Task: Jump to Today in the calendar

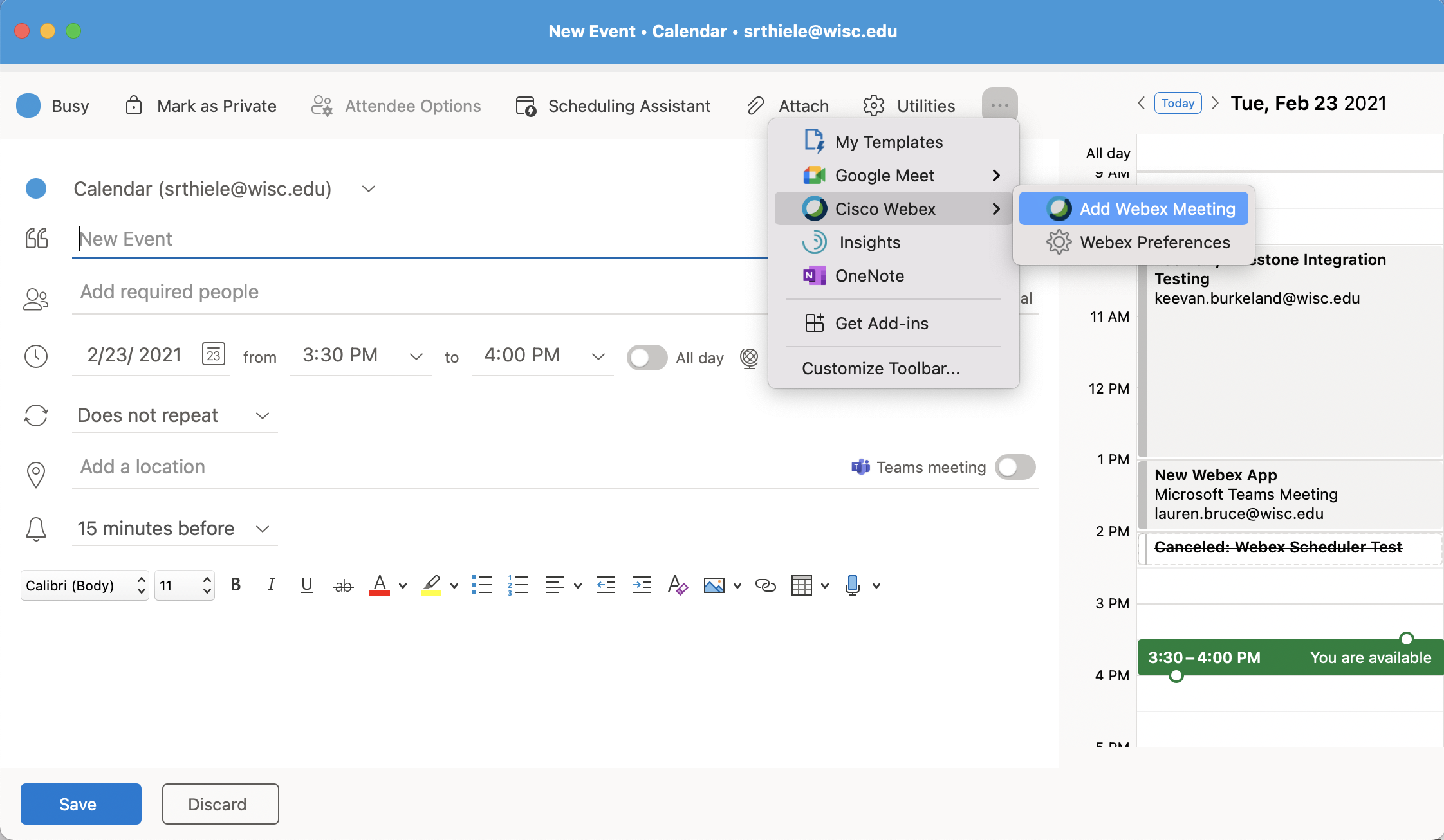Action: (1178, 103)
